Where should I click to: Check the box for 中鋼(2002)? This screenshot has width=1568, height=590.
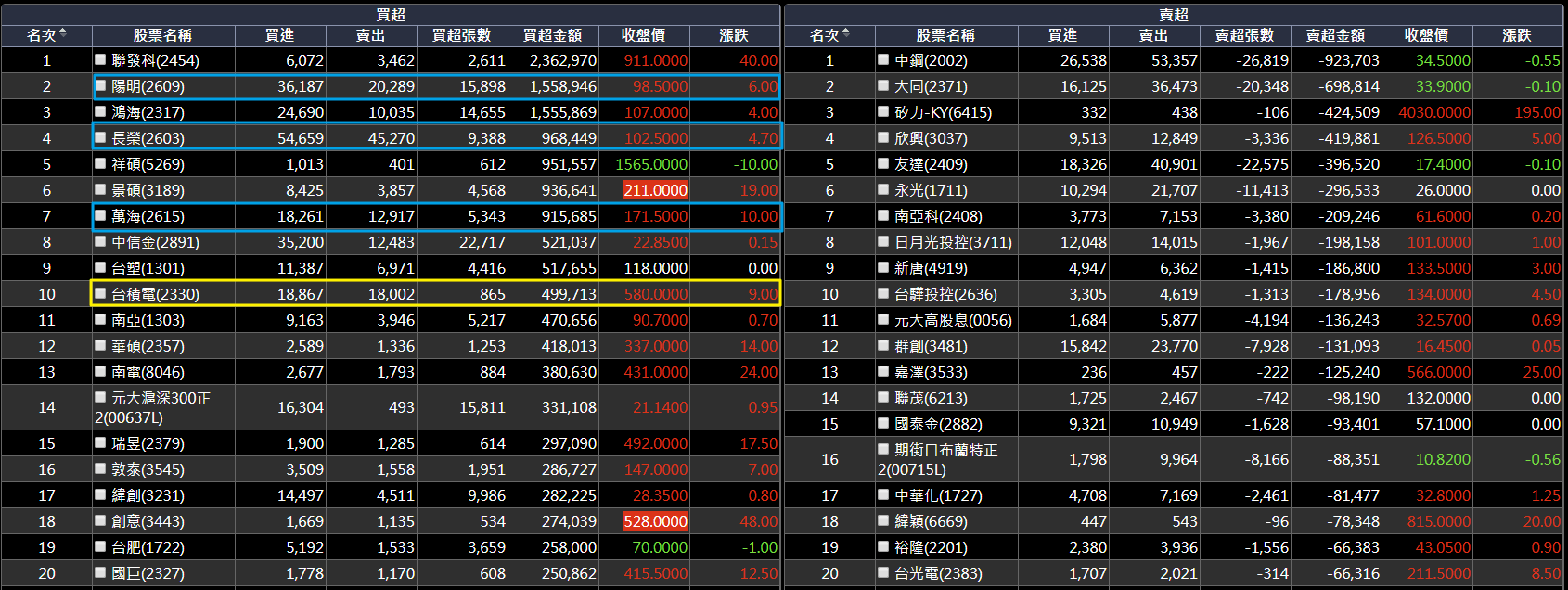point(883,59)
